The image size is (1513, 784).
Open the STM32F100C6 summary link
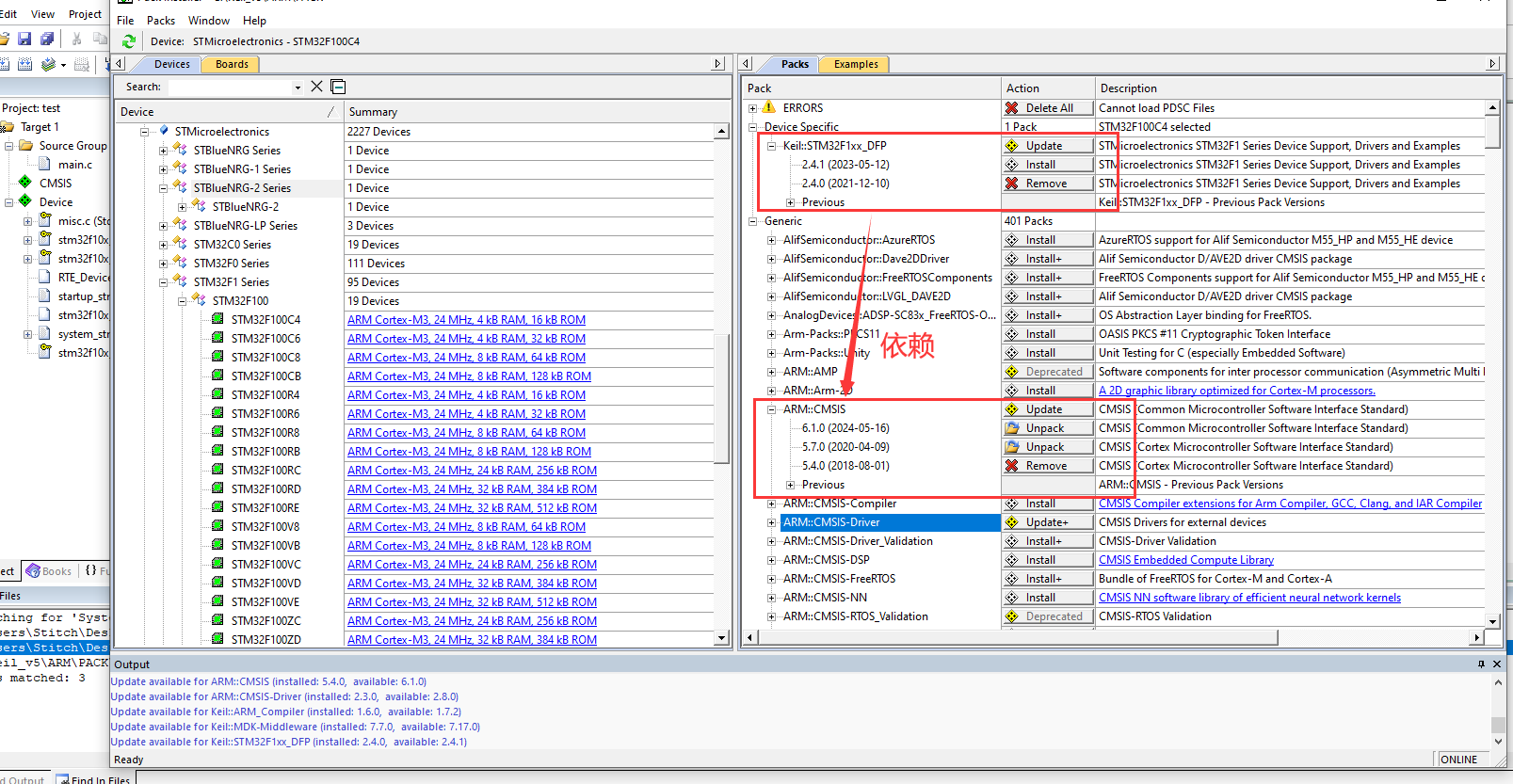(466, 339)
